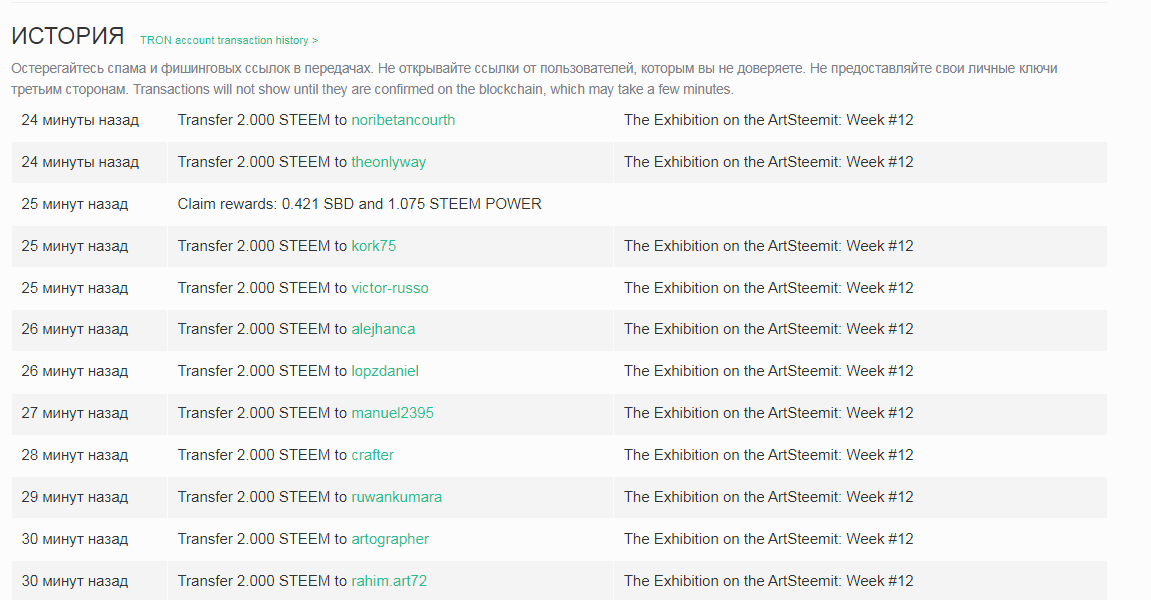Click 29 минут назад timestamp
The width and height of the screenshot is (1151, 600).
pyautogui.click(x=75, y=496)
